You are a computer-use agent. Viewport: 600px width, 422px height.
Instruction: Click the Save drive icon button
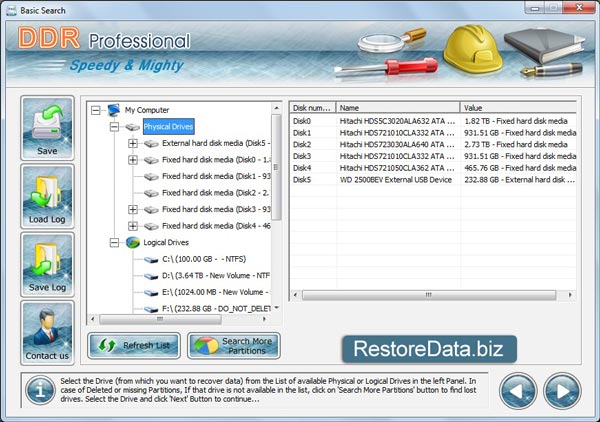coord(47,128)
